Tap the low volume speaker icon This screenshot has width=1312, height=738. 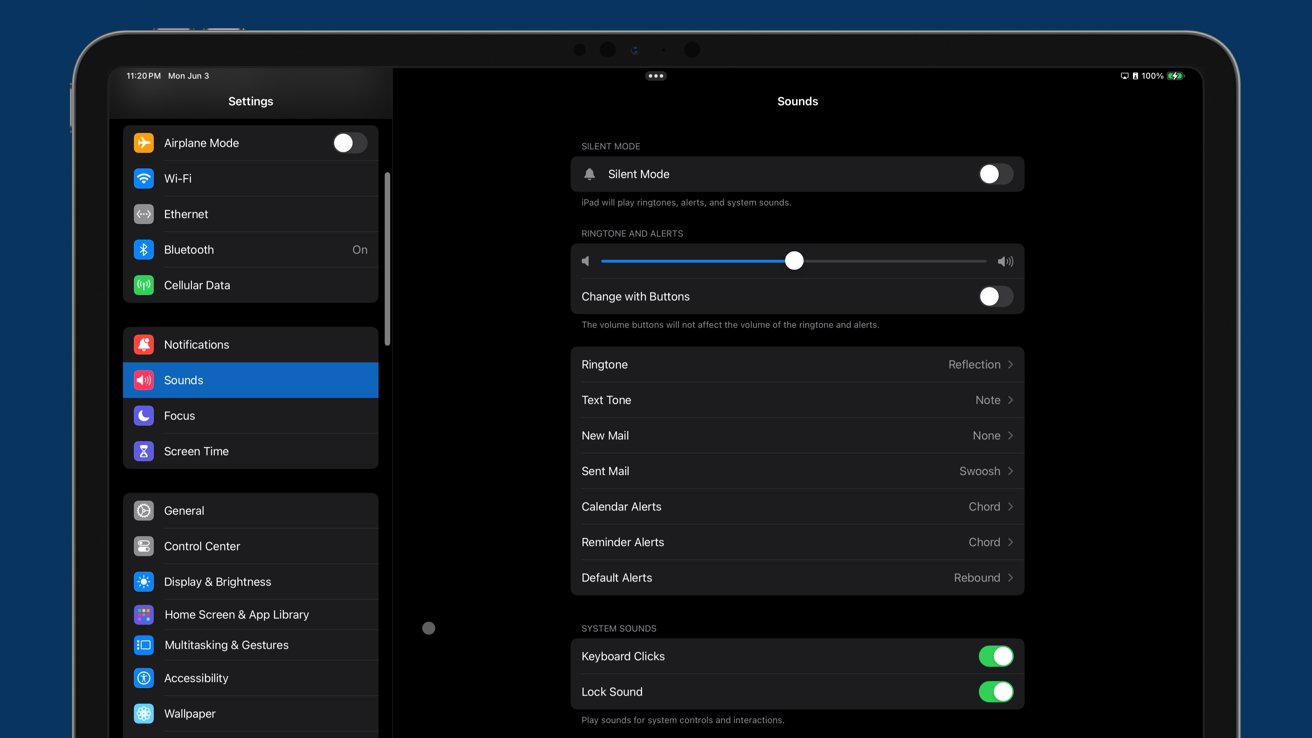[x=586, y=261]
